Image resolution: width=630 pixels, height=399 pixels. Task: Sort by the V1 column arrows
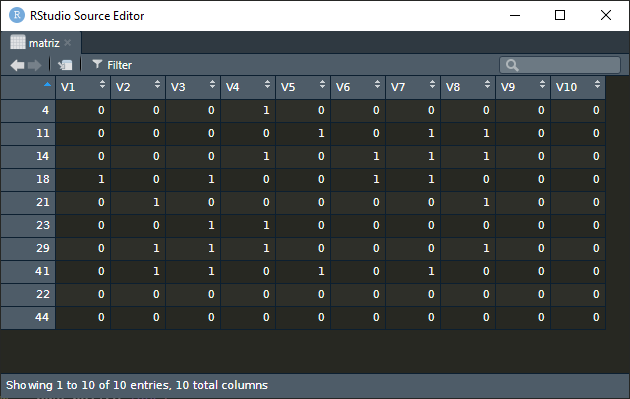(x=102, y=84)
